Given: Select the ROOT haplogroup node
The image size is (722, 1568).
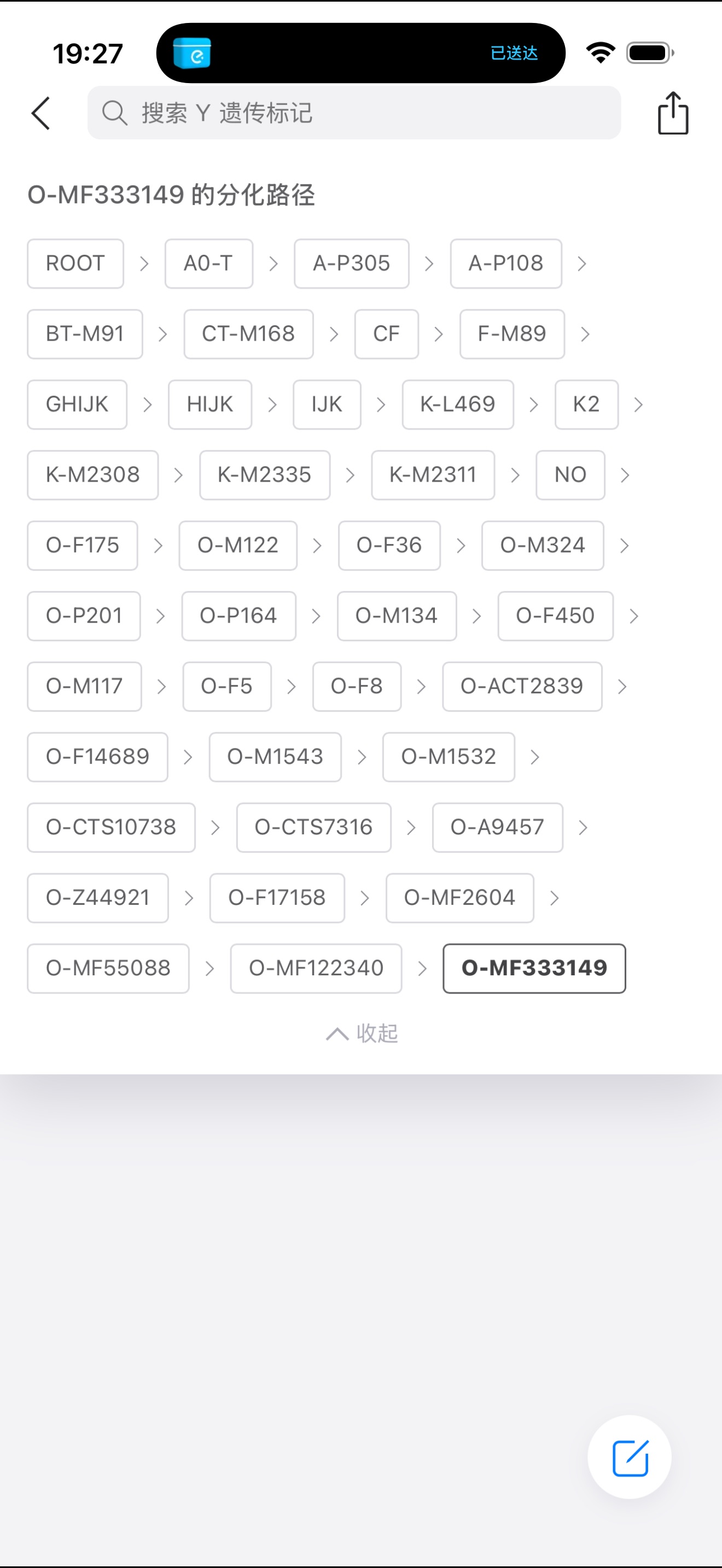Looking at the screenshot, I should pyautogui.click(x=75, y=264).
